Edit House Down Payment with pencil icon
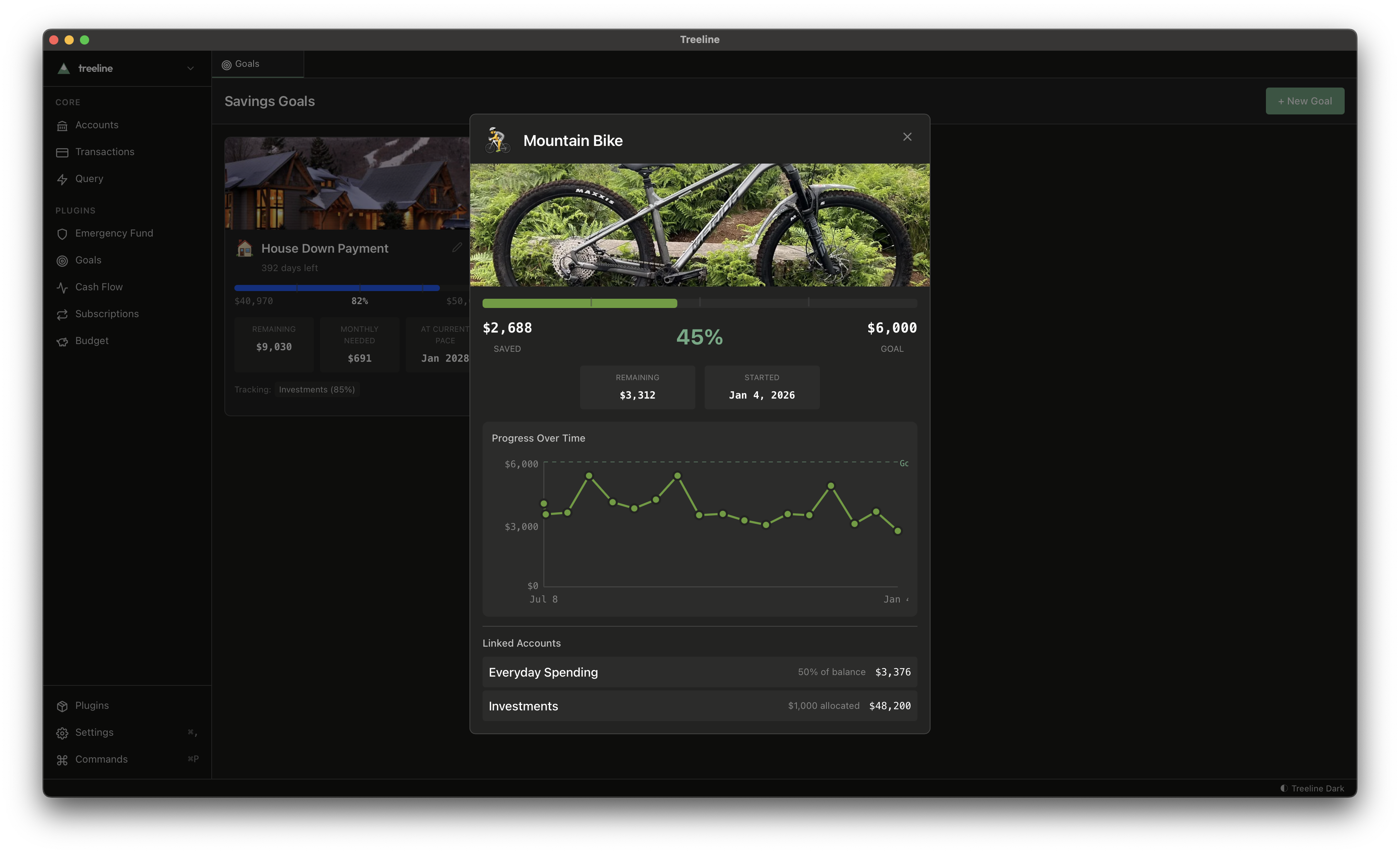This screenshot has height=854, width=1400. pyautogui.click(x=457, y=248)
